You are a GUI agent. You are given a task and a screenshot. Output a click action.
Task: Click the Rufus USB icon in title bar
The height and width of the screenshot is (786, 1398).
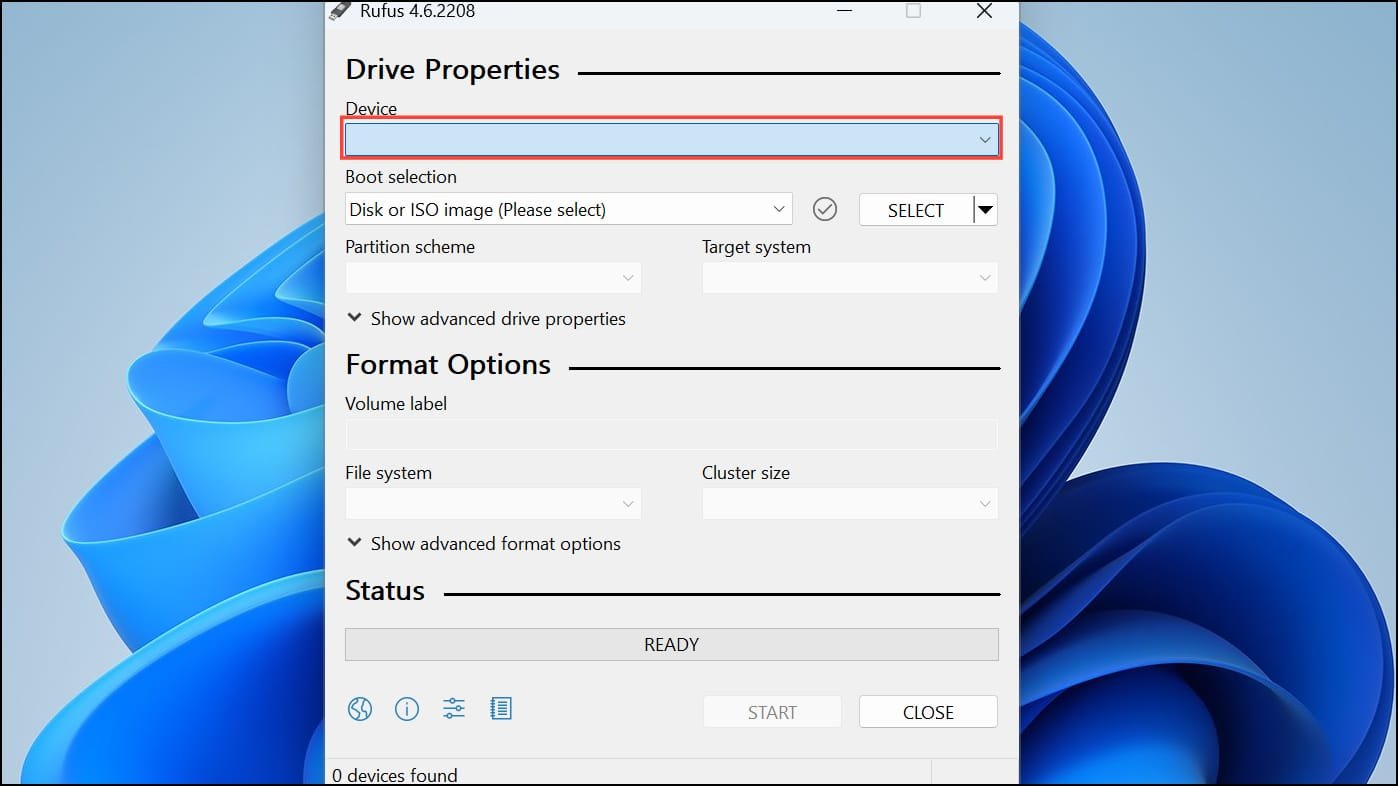341,11
